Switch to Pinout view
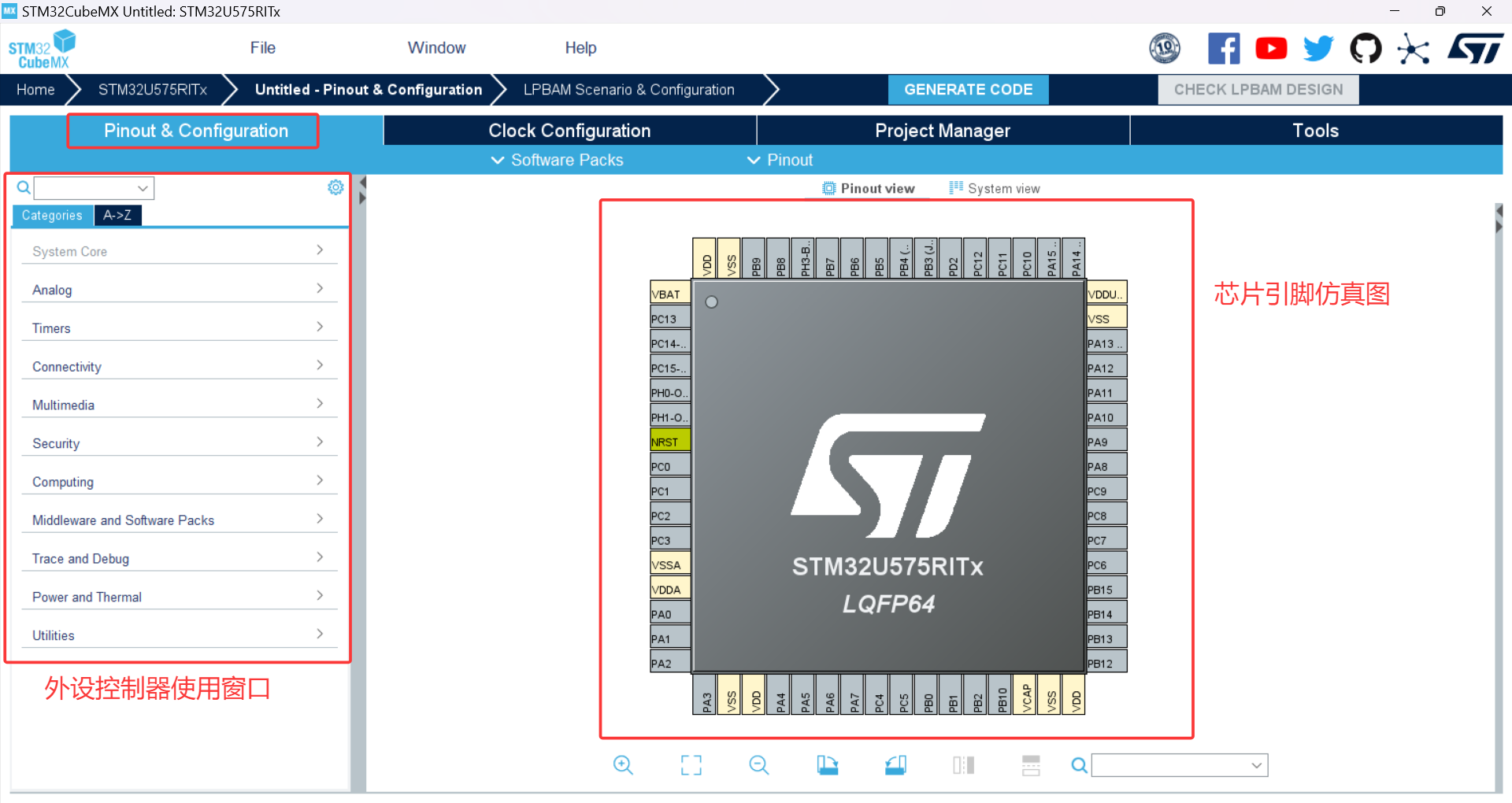Viewport: 1512px width, 803px height. pos(869,188)
